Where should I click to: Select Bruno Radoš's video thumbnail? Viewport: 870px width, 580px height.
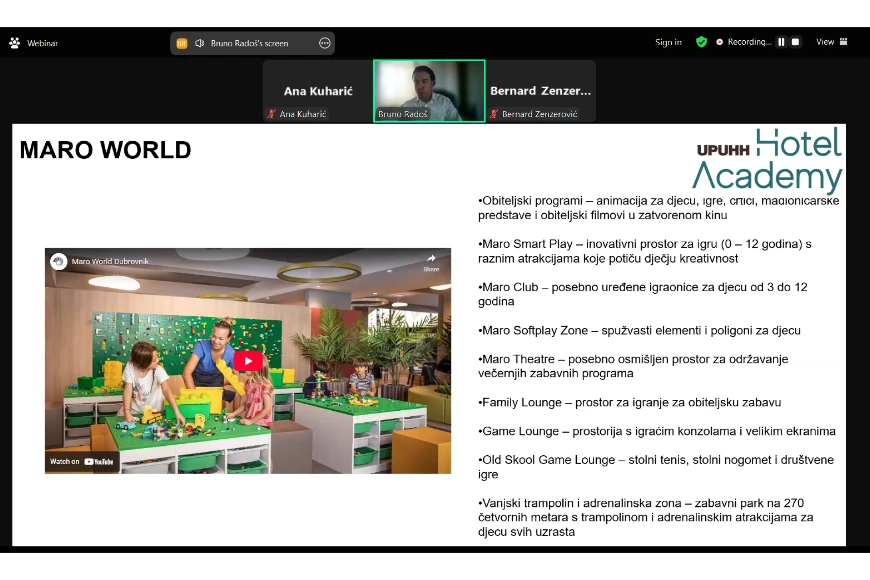[x=429, y=90]
